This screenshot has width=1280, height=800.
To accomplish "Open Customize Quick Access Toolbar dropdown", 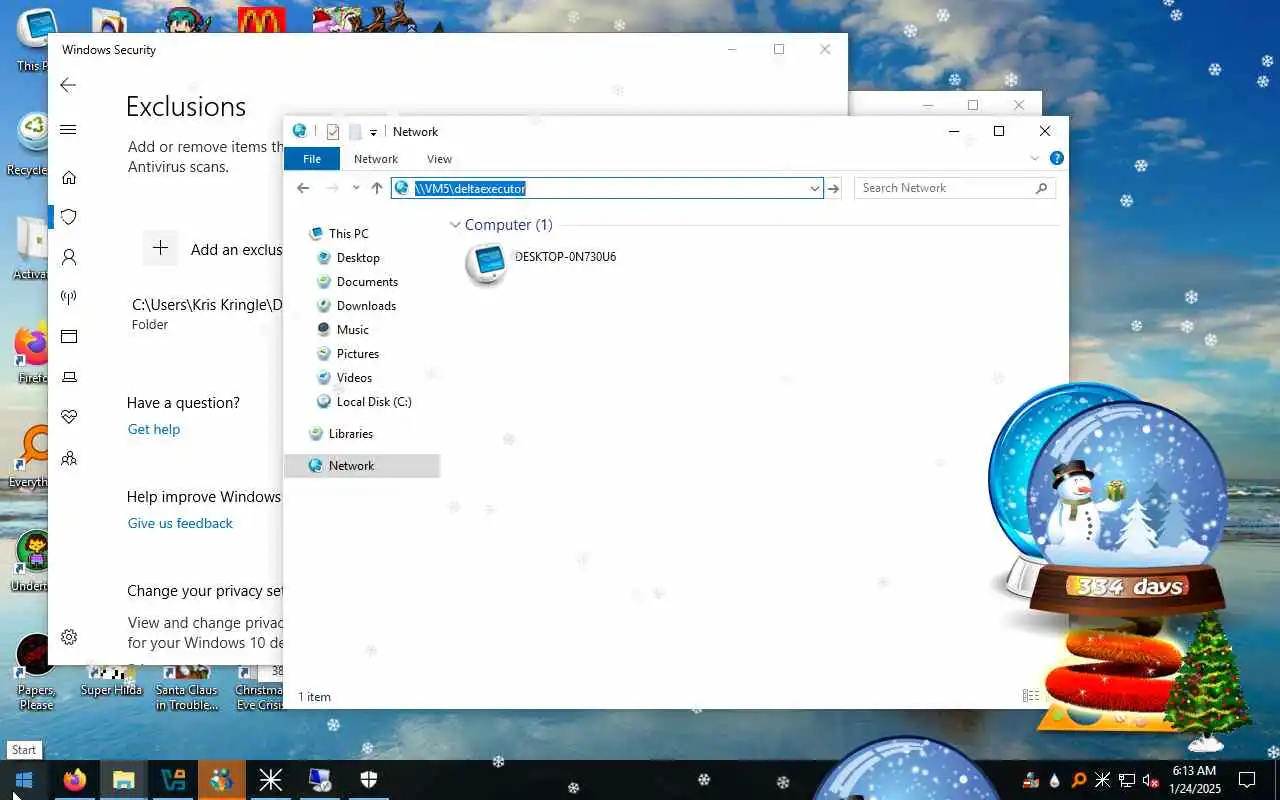I will pos(373,132).
